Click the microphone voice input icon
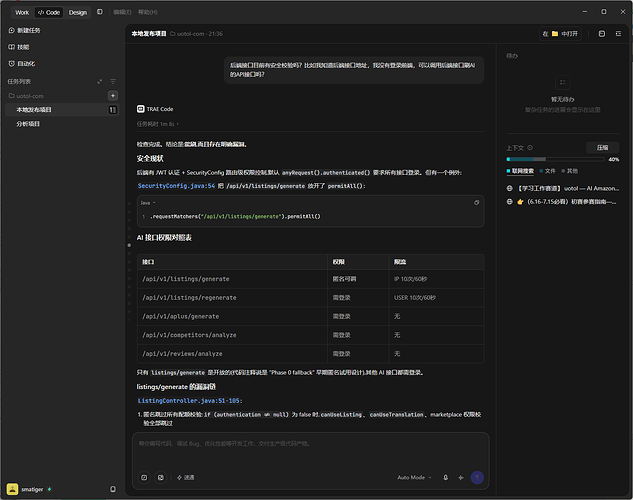This screenshot has height=500, width=633. tap(445, 477)
